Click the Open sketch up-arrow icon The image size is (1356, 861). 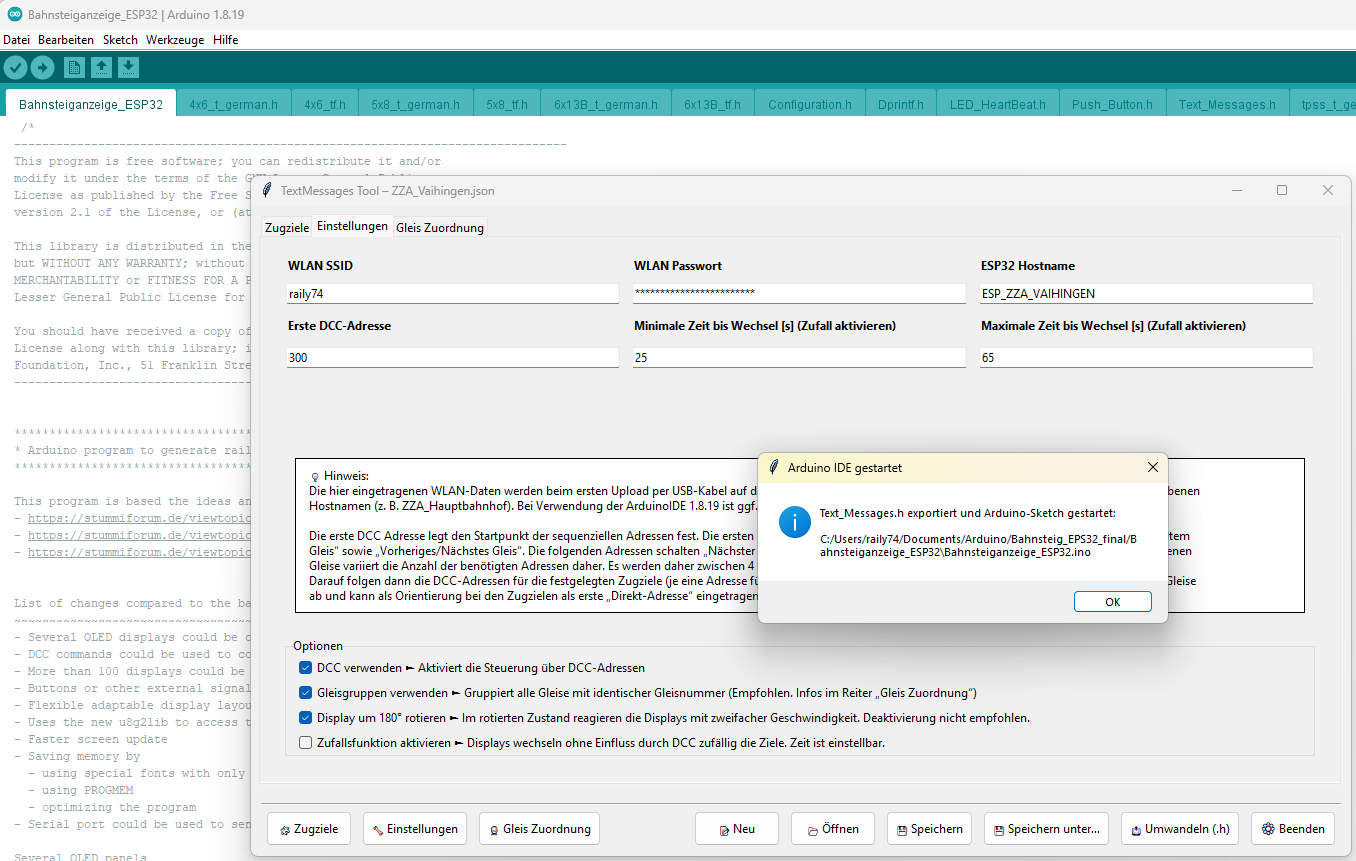[101, 67]
